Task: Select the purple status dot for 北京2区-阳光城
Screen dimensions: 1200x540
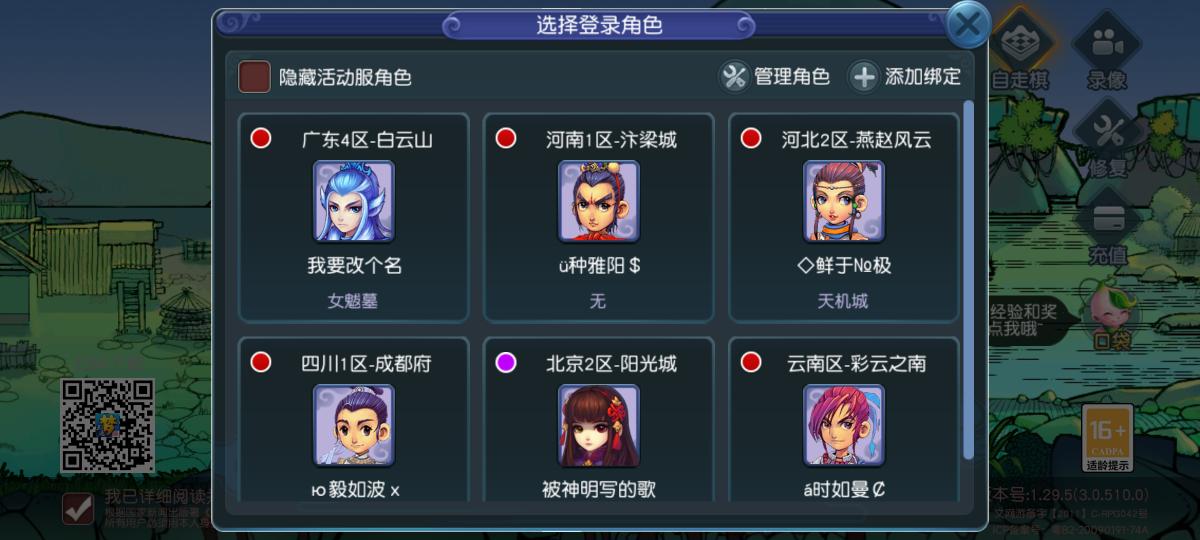Action: pos(506,362)
